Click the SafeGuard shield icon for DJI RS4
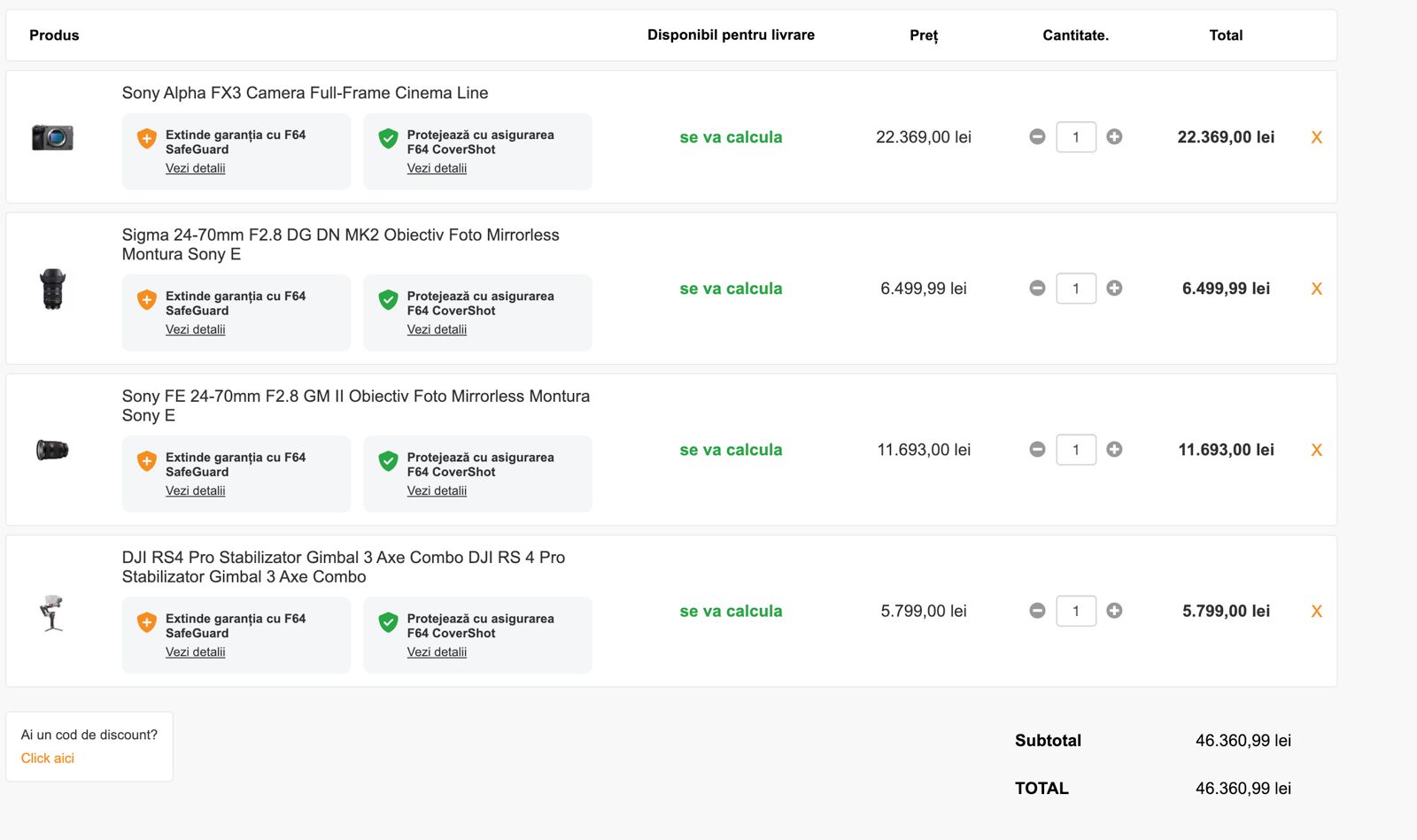Image resolution: width=1417 pixels, height=840 pixels. click(x=147, y=622)
